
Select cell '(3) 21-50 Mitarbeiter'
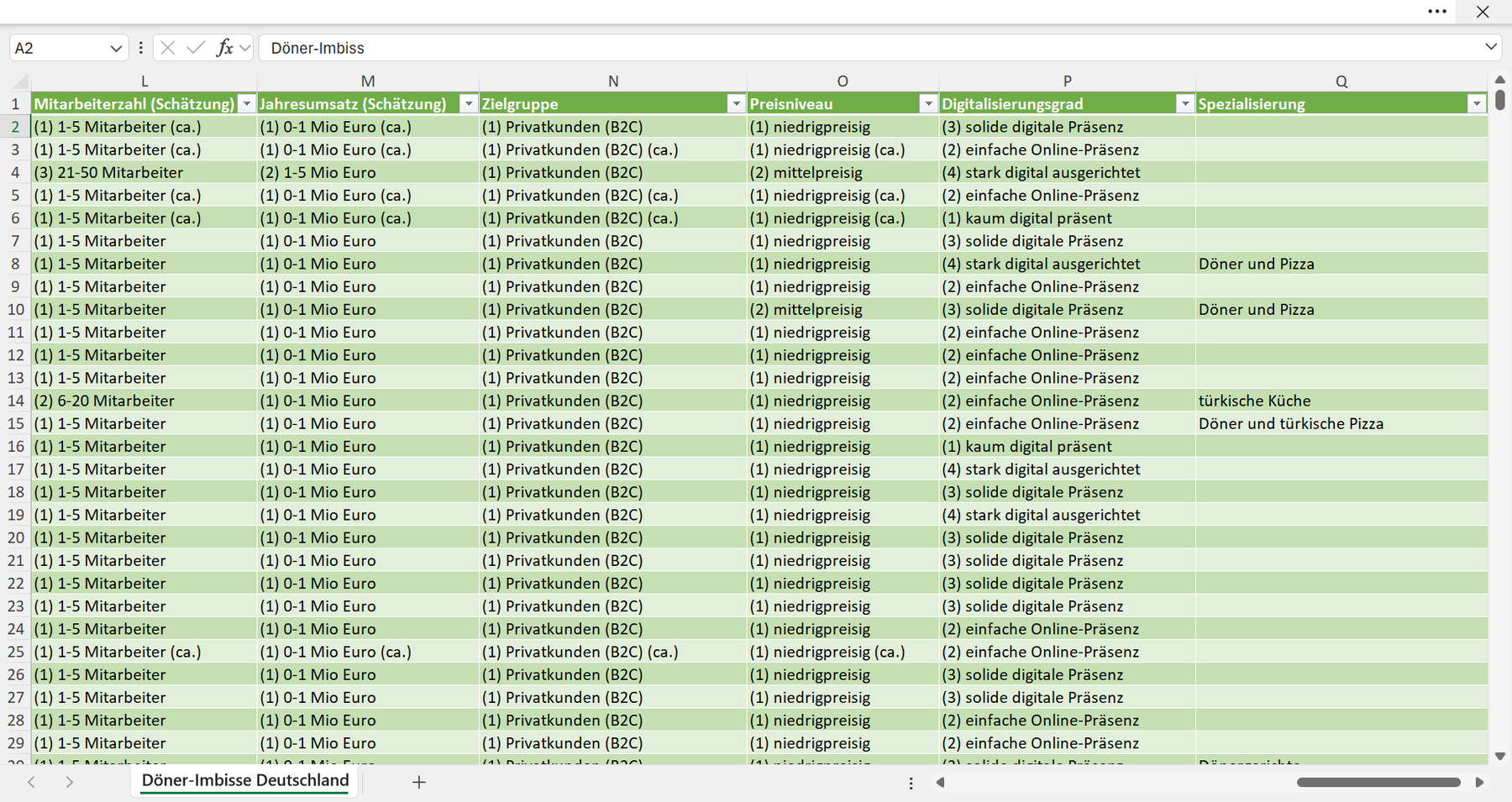tap(144, 172)
